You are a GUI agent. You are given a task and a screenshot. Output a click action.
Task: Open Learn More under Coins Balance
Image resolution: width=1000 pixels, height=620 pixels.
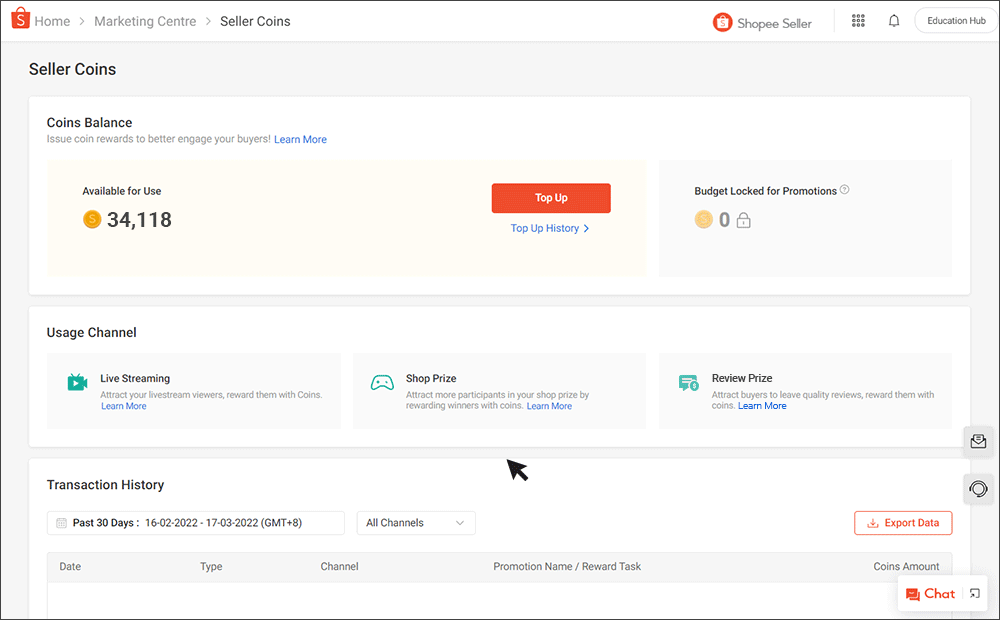(300, 140)
